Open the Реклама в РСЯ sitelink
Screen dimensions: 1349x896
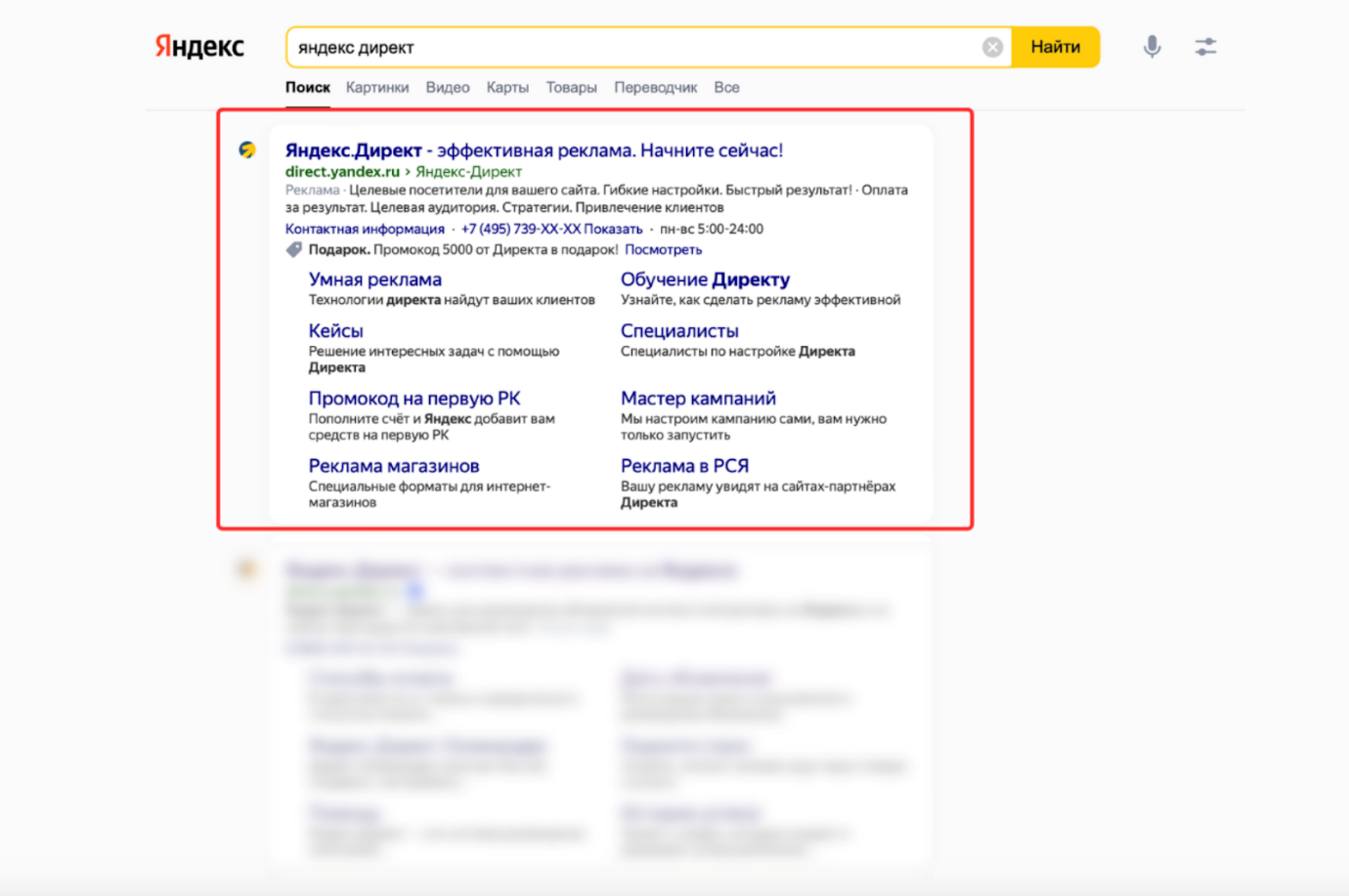click(x=684, y=466)
